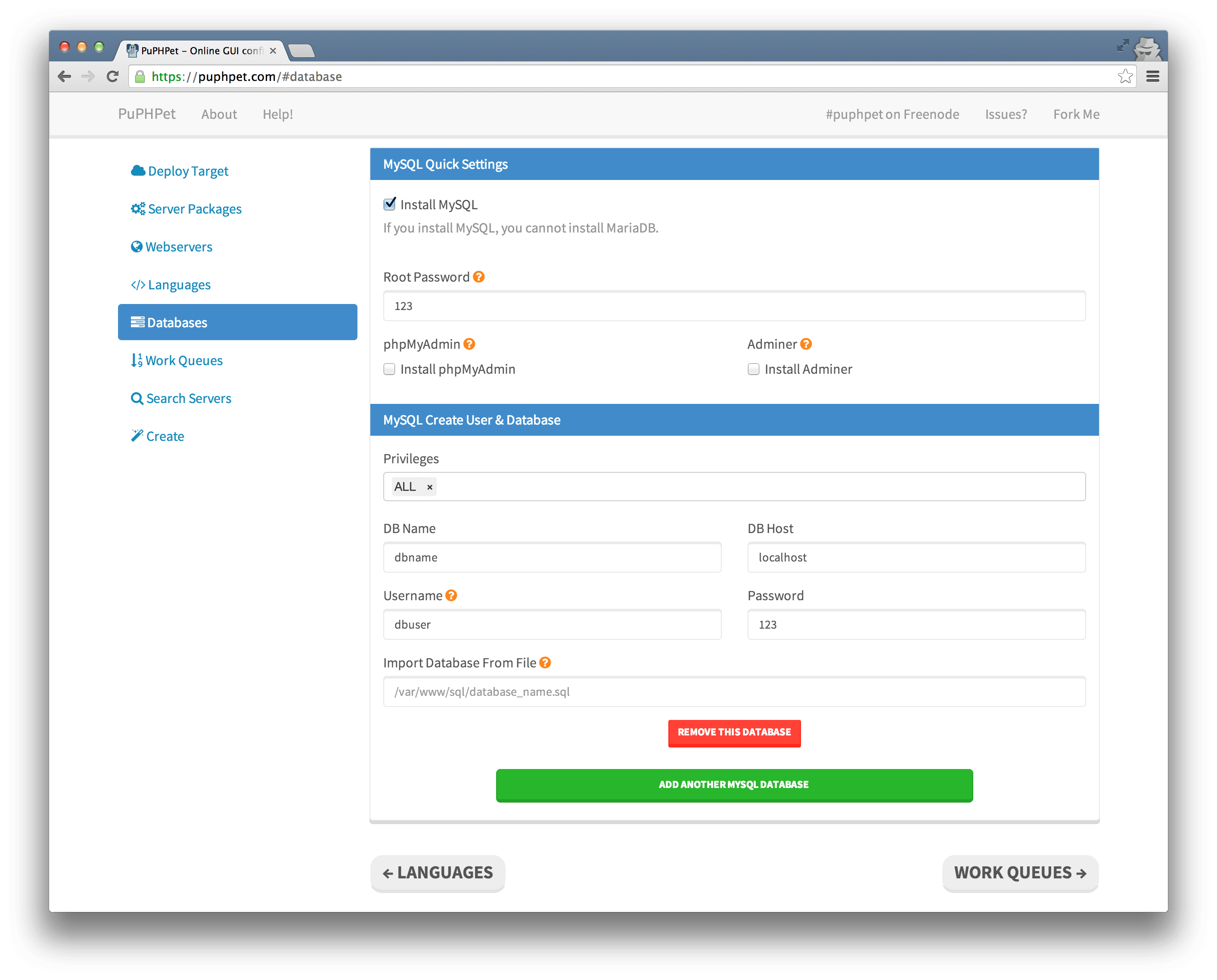Go to previous Languages page button
The height and width of the screenshot is (980, 1217).
438,873
